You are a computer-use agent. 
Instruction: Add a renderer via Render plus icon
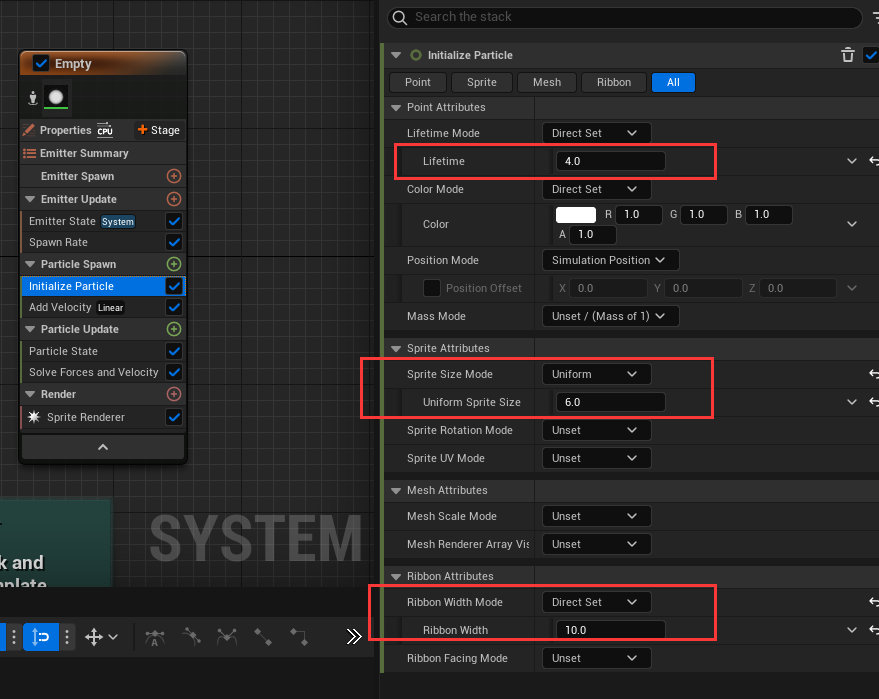(x=174, y=394)
